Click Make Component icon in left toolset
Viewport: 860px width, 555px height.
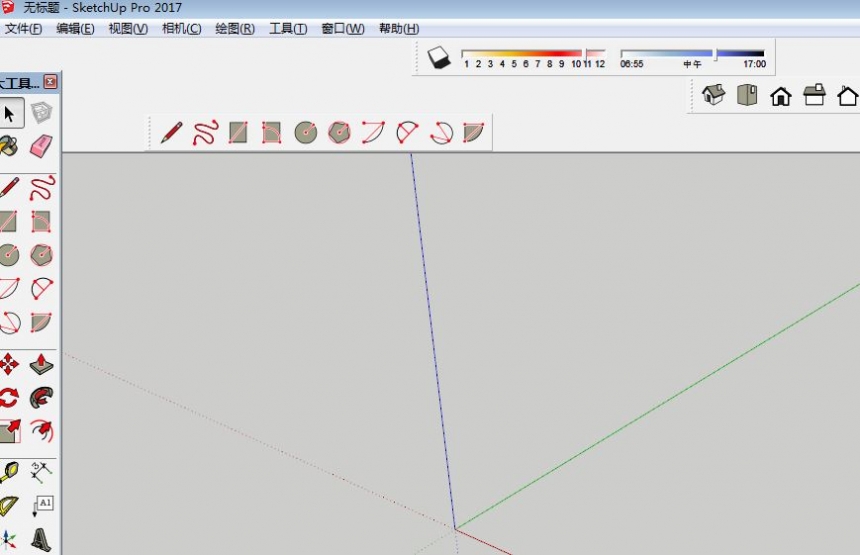(41, 113)
